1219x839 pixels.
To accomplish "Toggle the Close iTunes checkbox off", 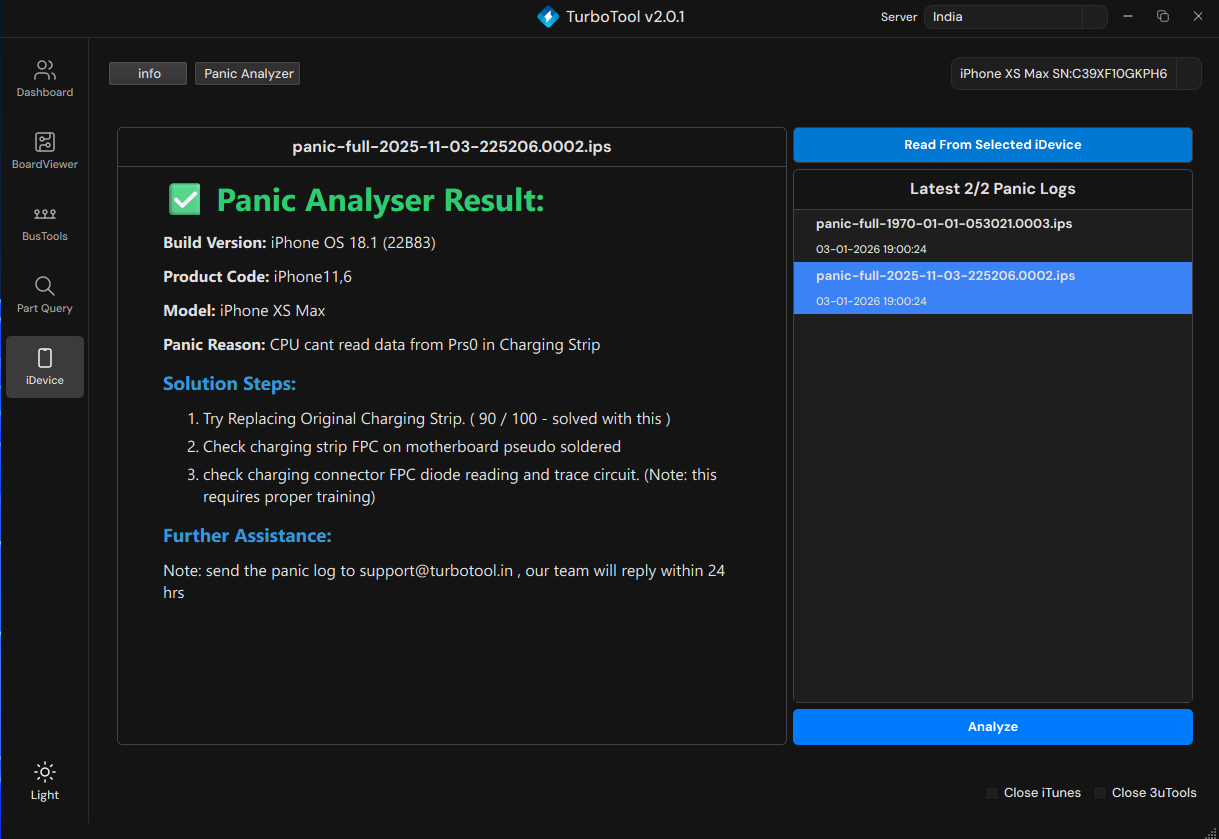I will coord(991,792).
